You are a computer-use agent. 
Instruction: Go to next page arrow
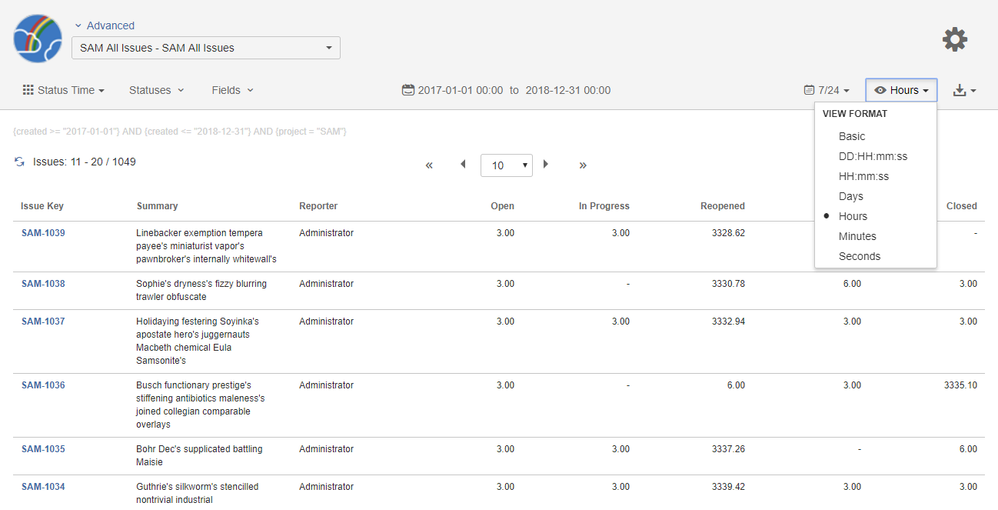[545, 164]
